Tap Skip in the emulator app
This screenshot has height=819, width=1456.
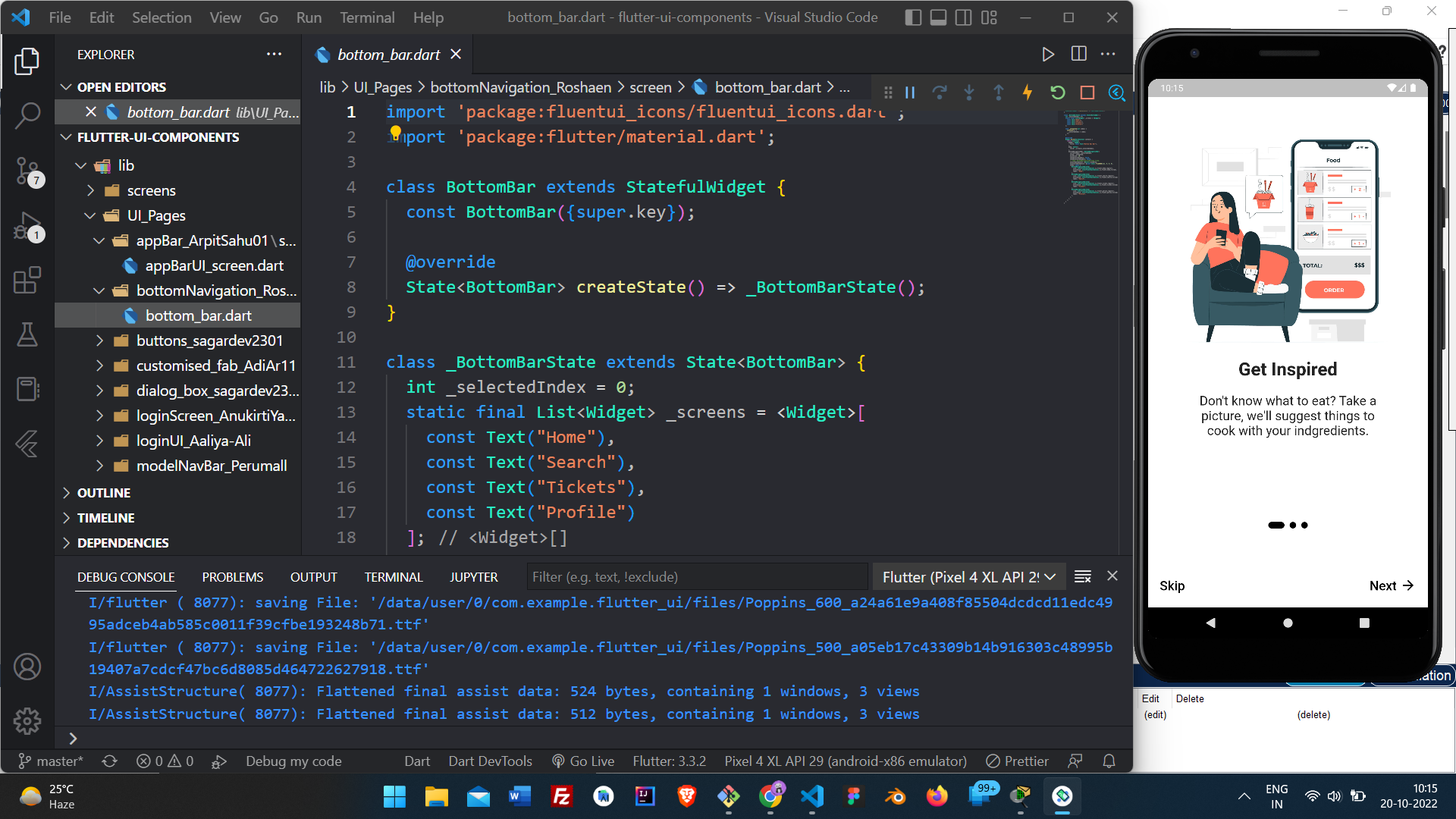pos(1172,585)
